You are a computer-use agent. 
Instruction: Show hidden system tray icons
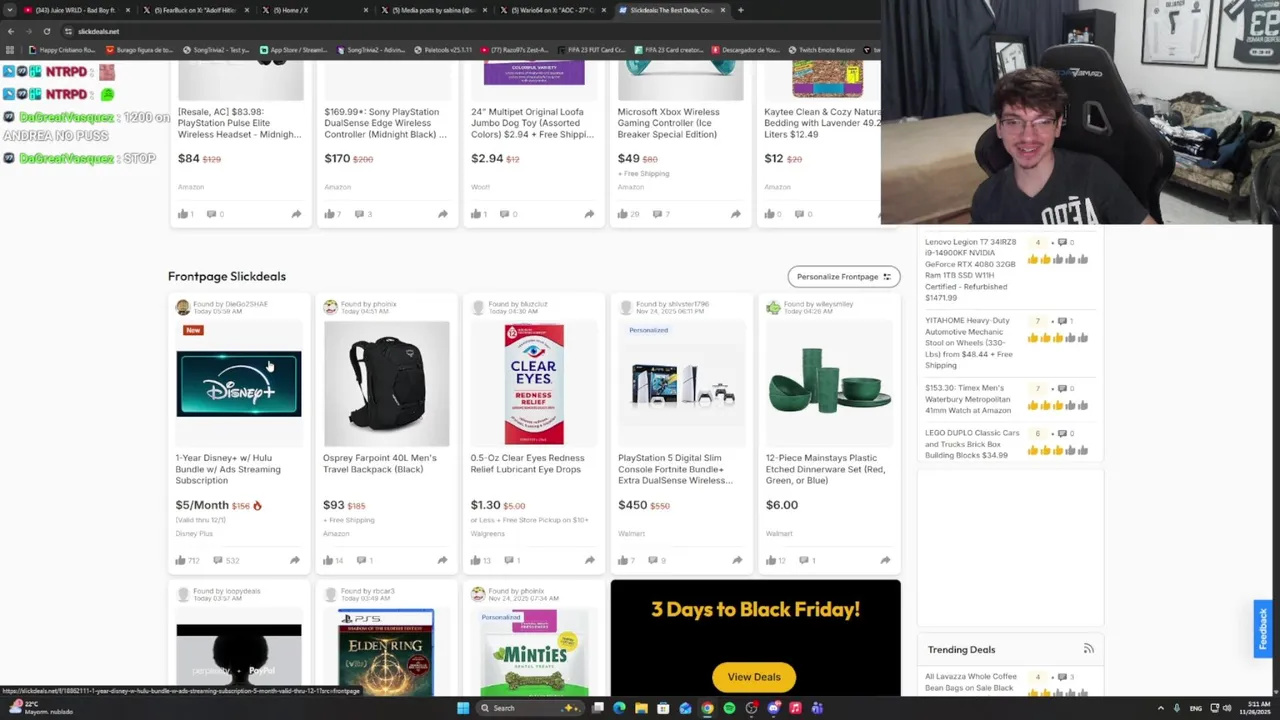[x=1160, y=708]
